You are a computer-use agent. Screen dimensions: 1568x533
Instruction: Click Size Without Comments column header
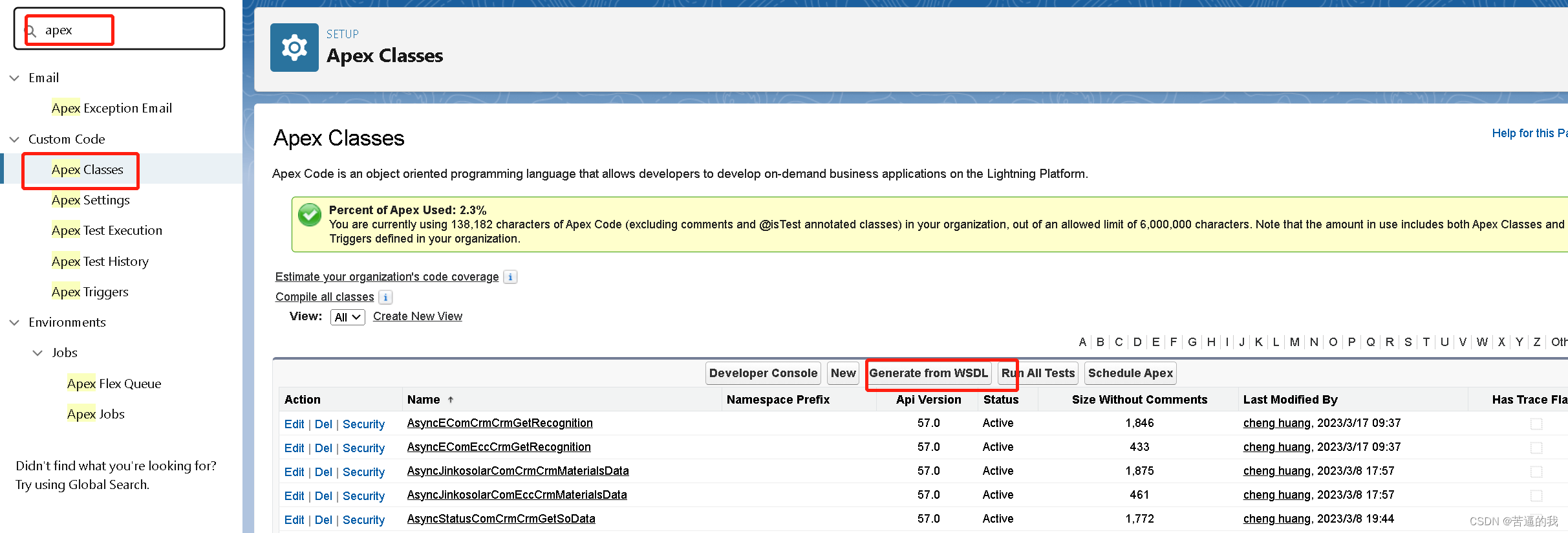(1139, 400)
